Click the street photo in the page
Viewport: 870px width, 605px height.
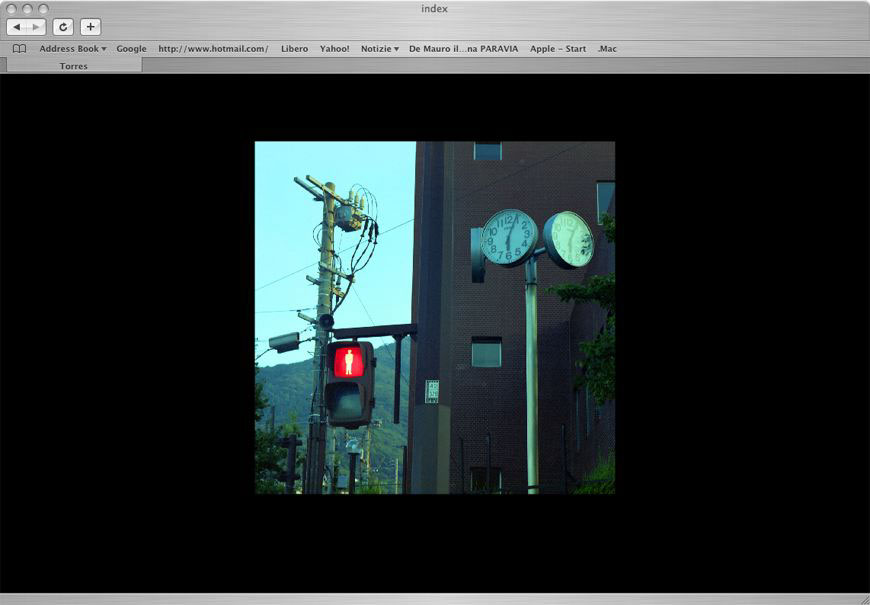434,317
